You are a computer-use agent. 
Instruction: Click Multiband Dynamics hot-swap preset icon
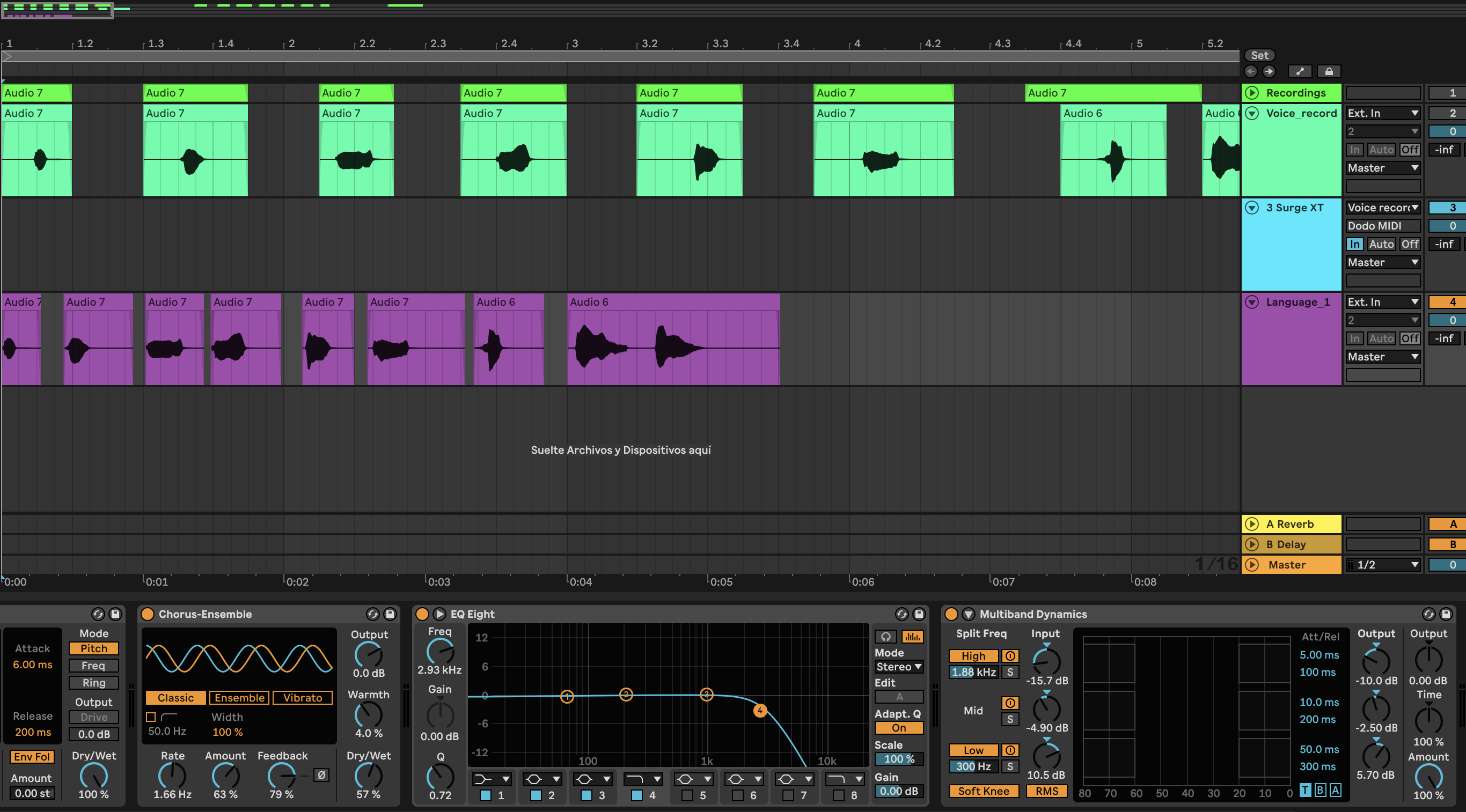1428,614
